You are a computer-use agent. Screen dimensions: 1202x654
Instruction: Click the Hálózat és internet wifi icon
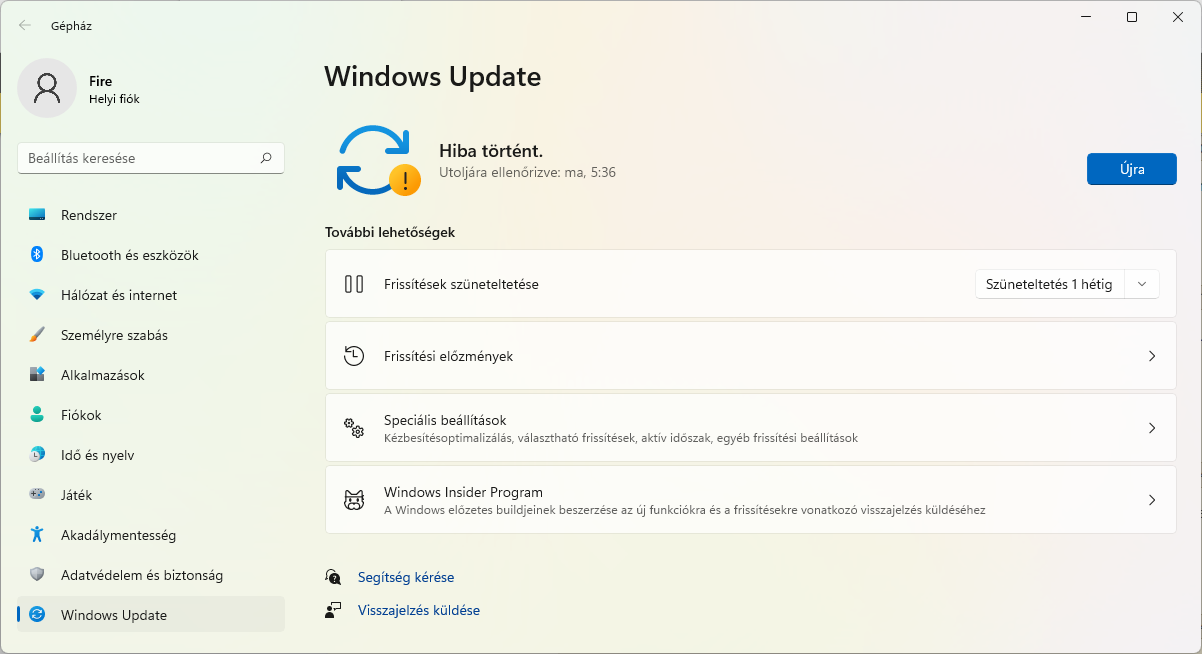pos(37,295)
